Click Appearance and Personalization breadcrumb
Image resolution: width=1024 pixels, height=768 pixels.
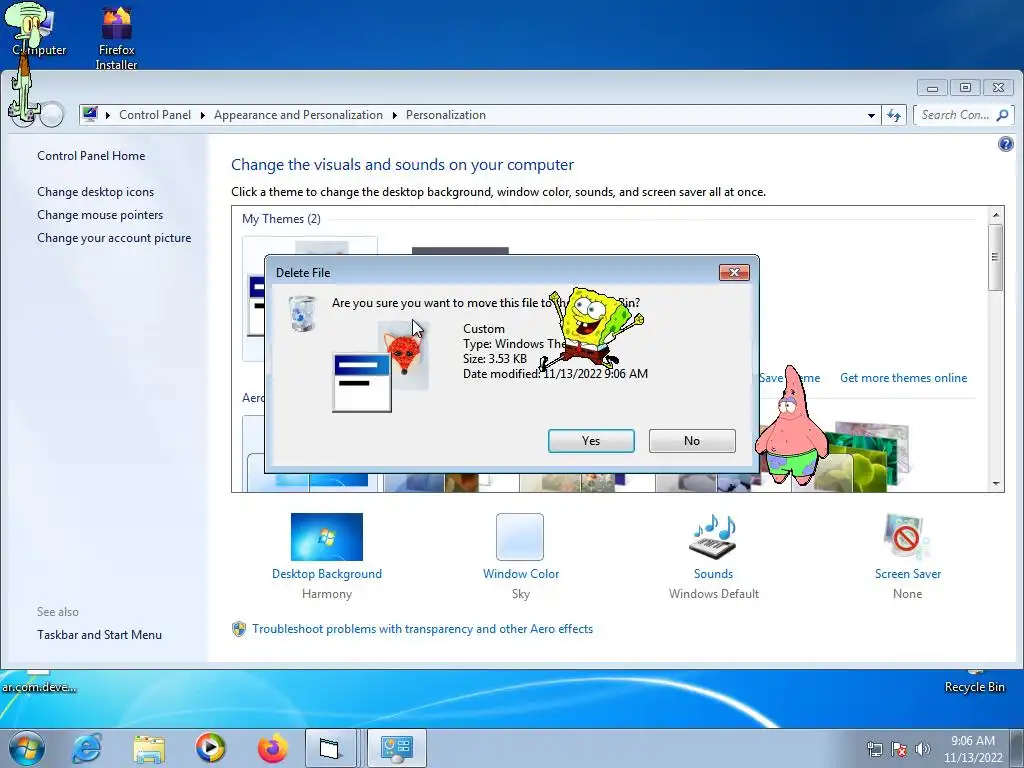pyautogui.click(x=298, y=115)
